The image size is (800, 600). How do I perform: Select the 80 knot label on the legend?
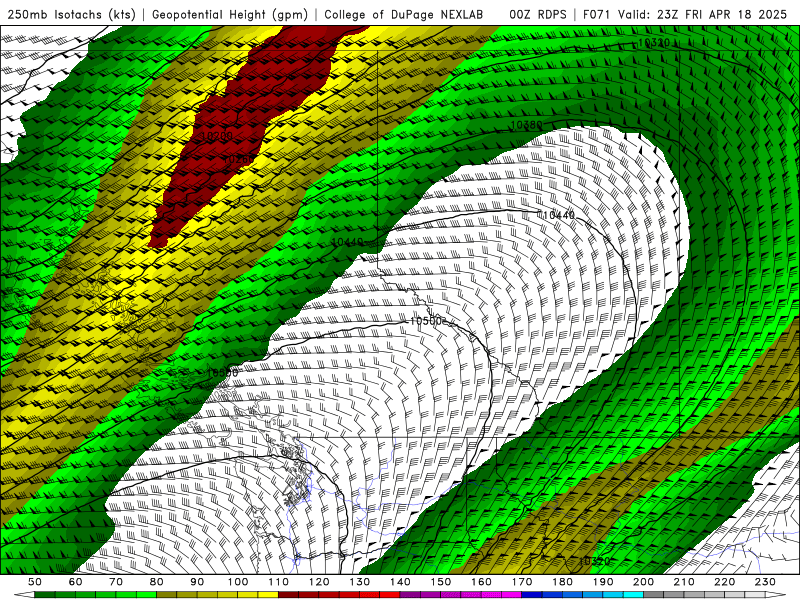click(157, 582)
